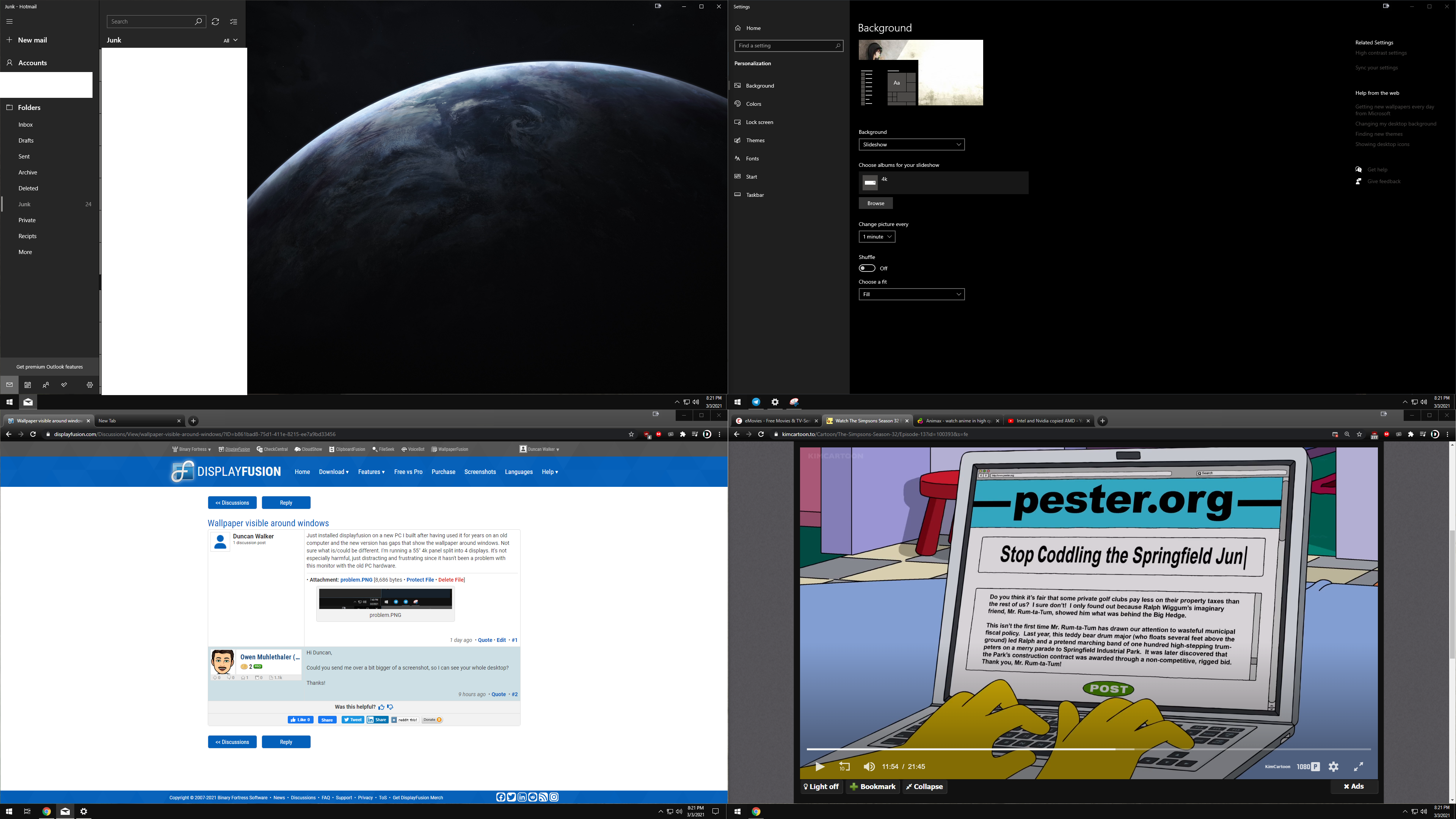Open the Features menu on DisplayFusion

click(x=371, y=472)
